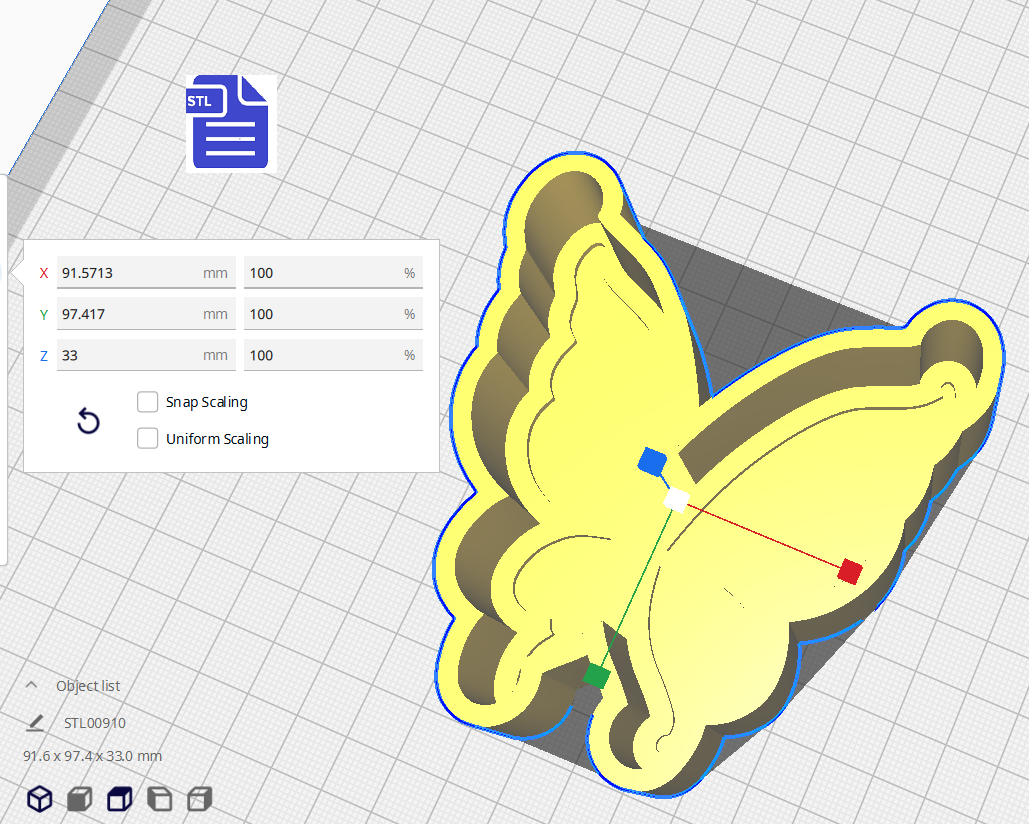Select STL00910 in the object list

[95, 723]
